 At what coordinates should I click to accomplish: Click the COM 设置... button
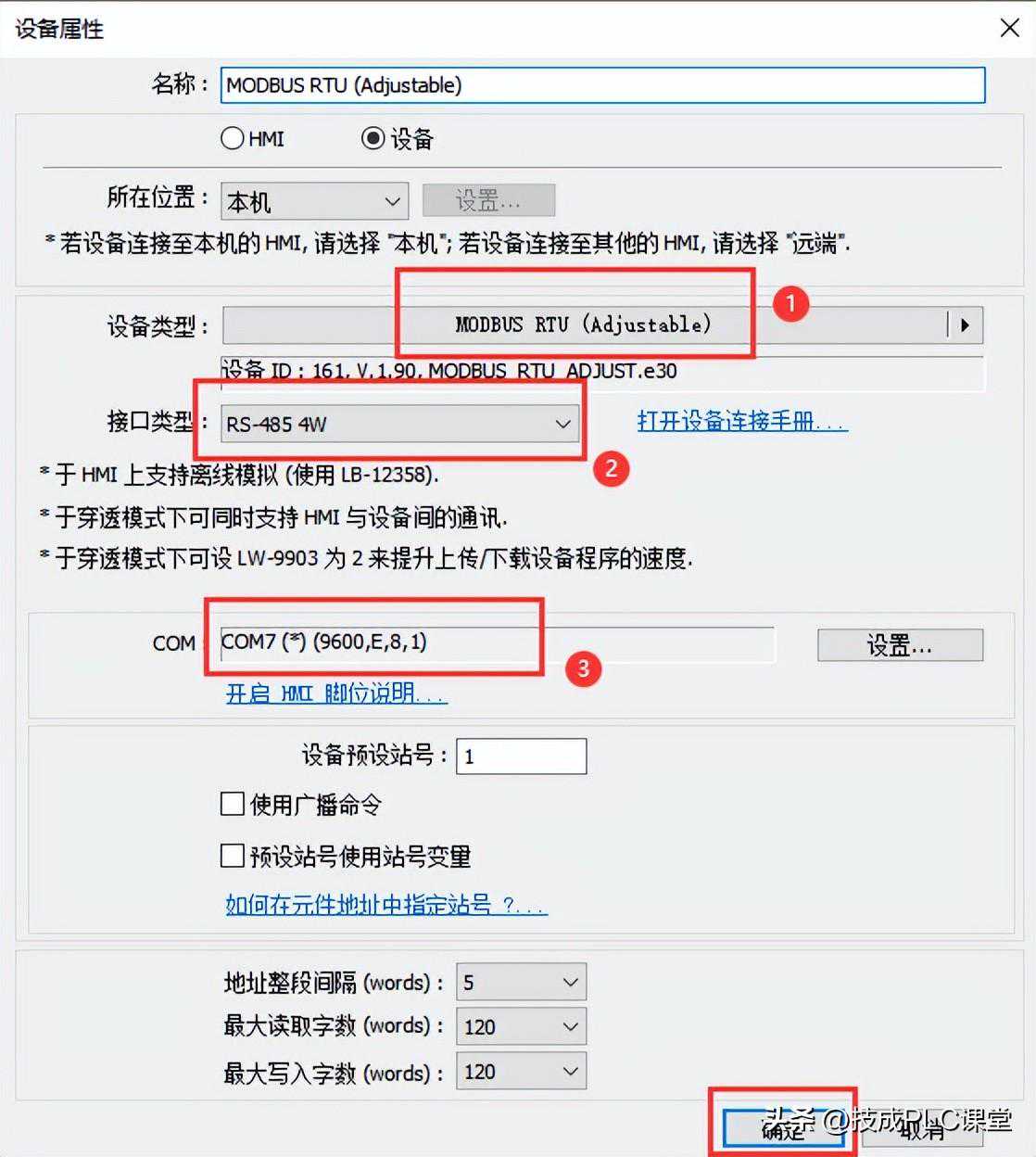900,645
